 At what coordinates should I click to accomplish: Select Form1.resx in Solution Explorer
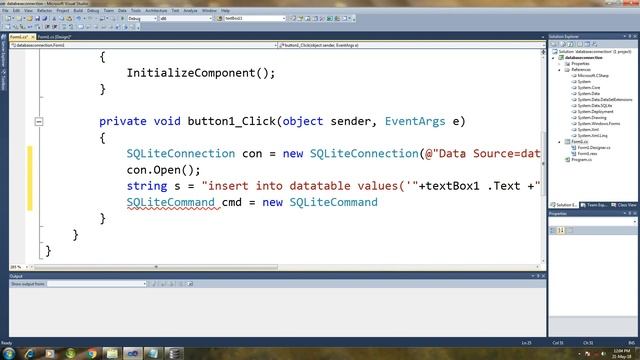(587, 154)
